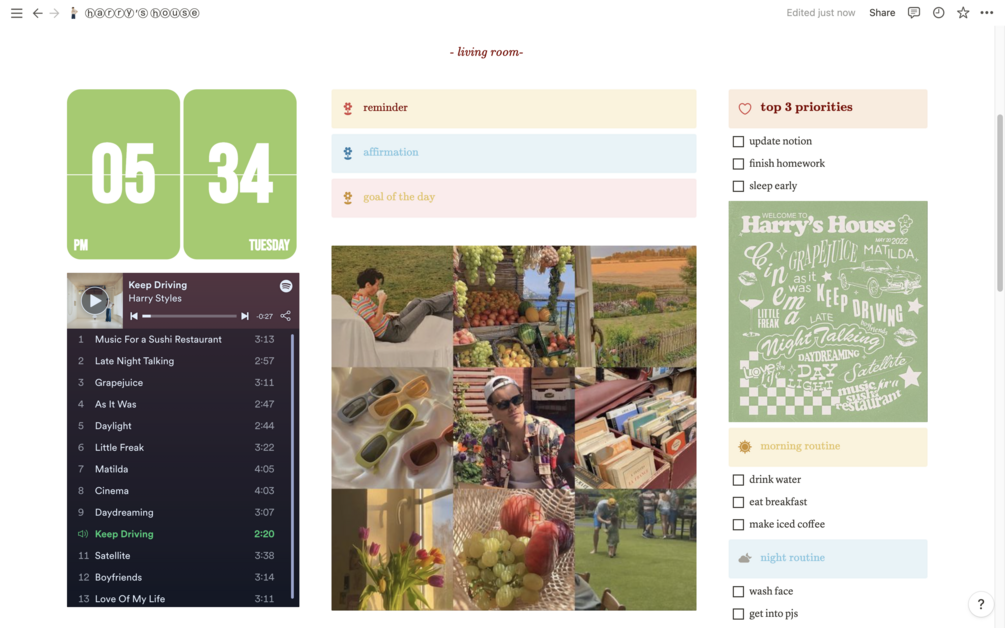Open page history clock icon

point(938,13)
